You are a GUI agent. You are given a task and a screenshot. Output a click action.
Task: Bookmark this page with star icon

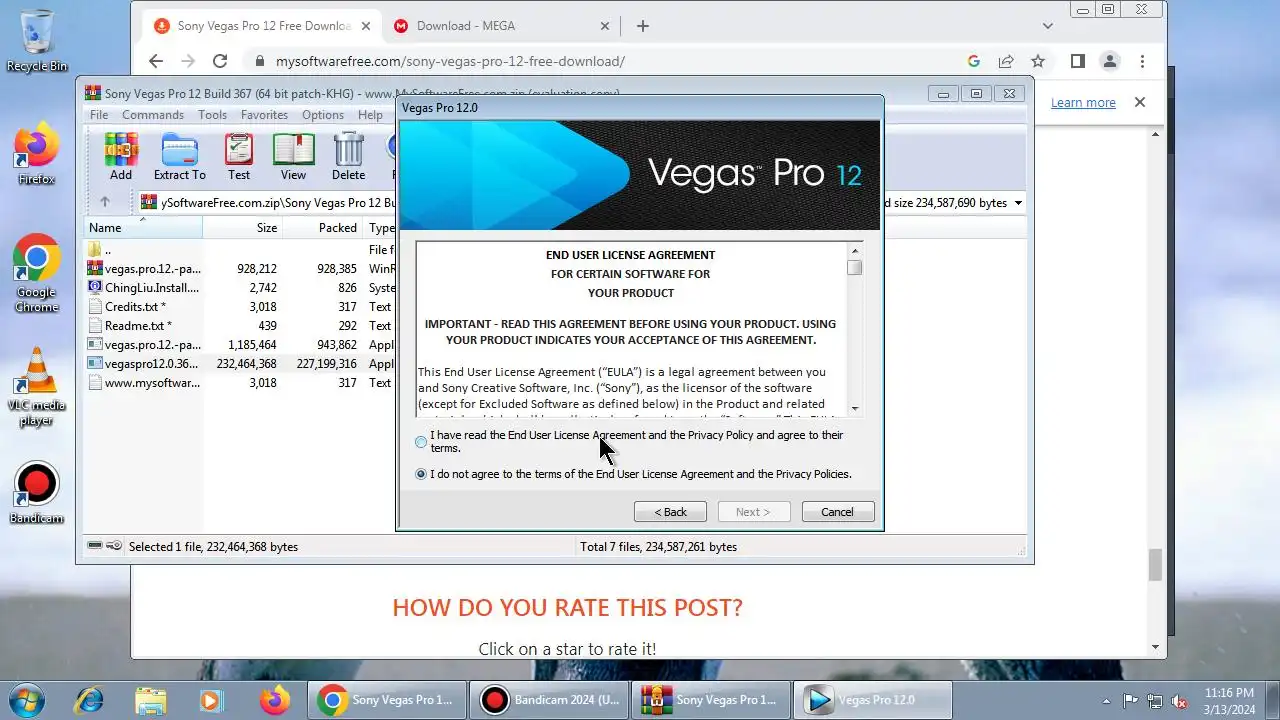1038,61
